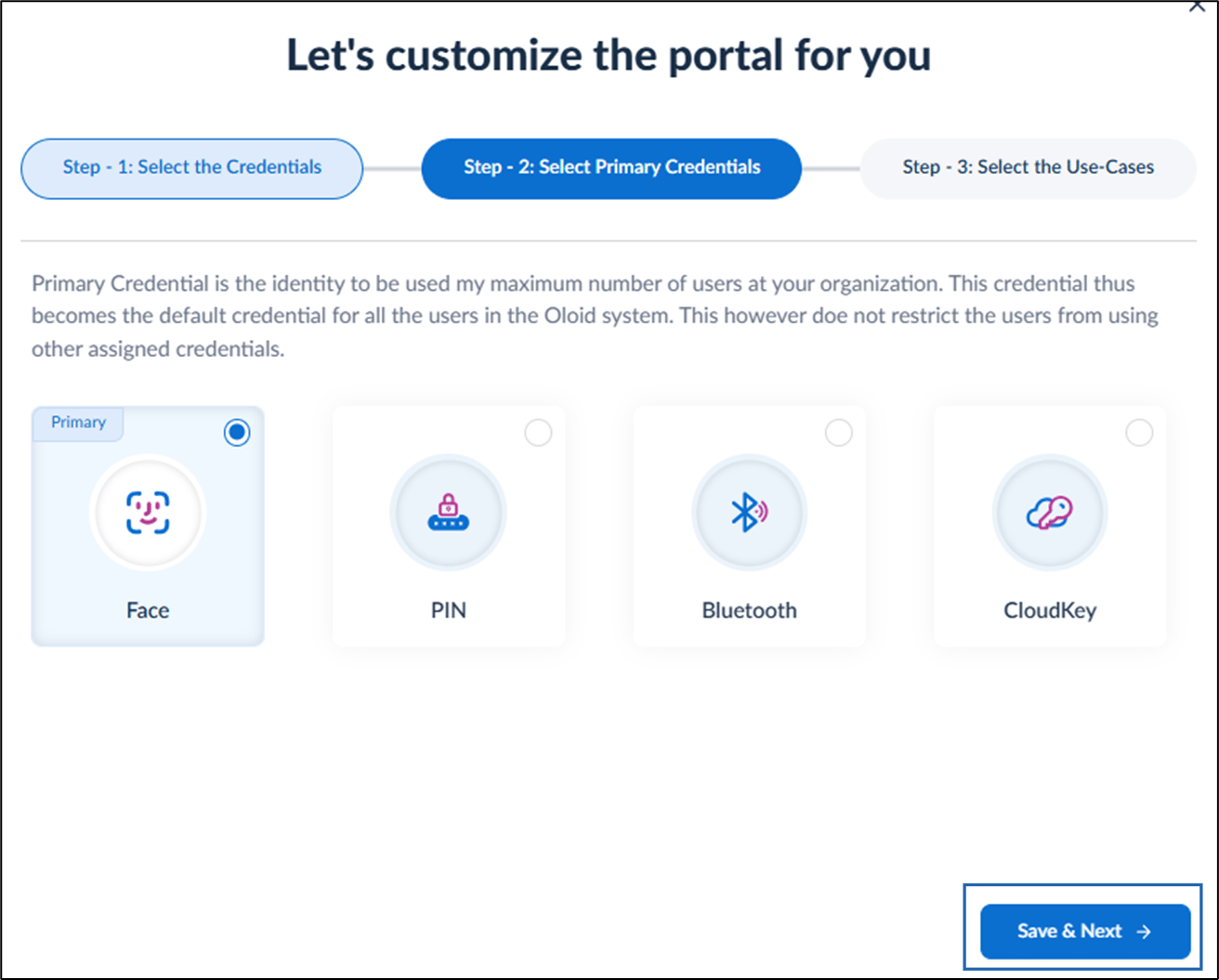Click the 'CloudKey' card label
The image size is (1219, 980).
tap(1050, 610)
